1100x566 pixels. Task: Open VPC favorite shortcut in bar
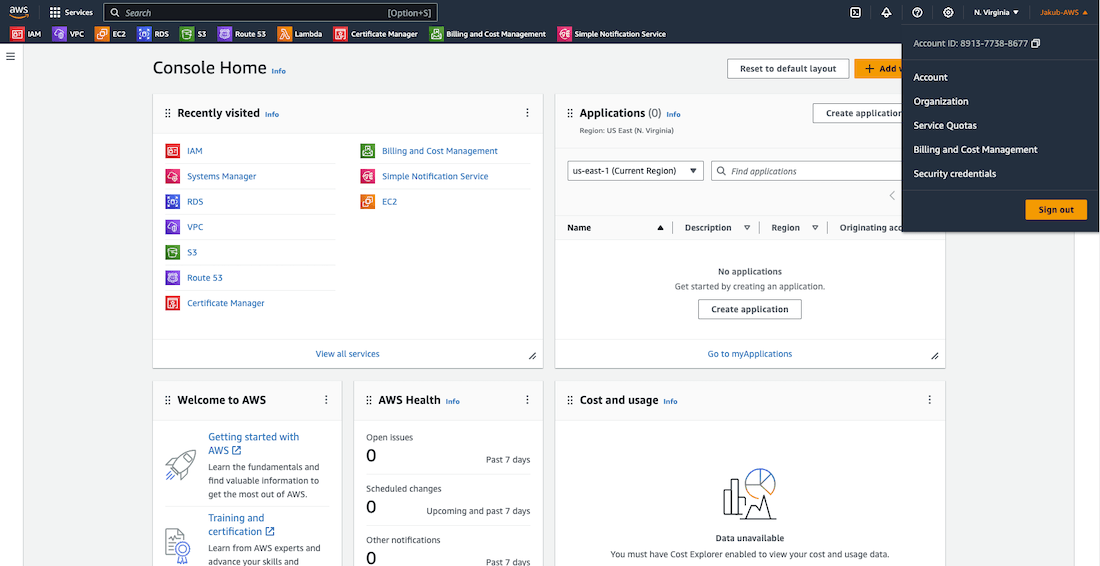tap(68, 34)
